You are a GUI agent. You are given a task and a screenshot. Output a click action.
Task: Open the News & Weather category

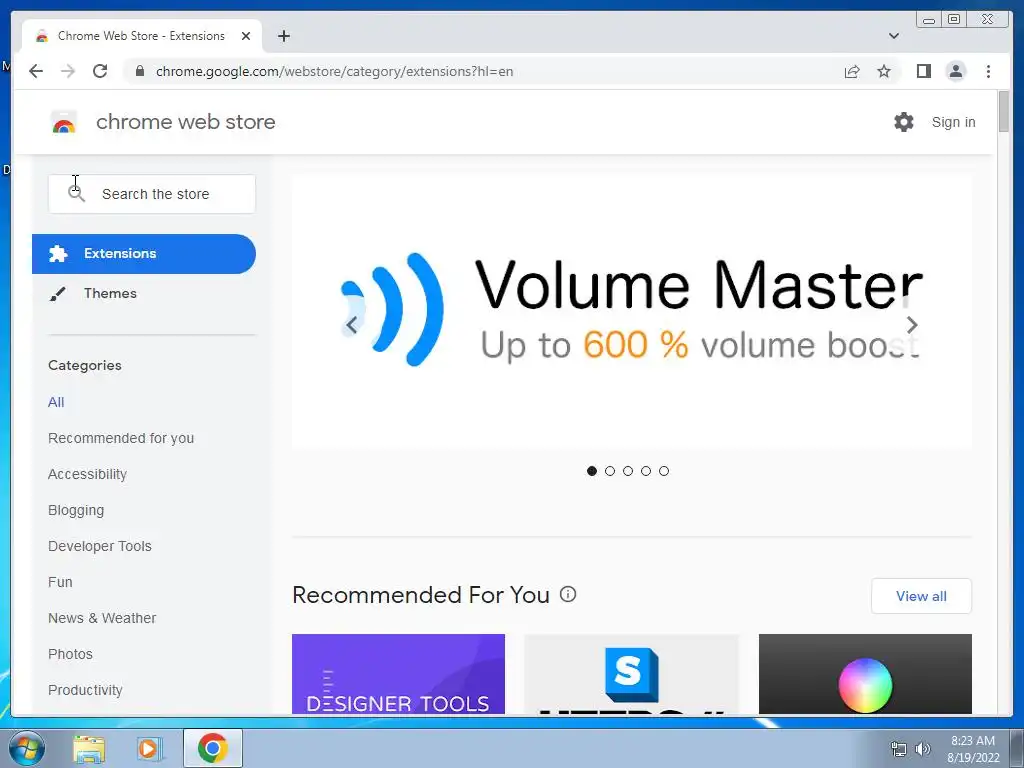coord(102,618)
